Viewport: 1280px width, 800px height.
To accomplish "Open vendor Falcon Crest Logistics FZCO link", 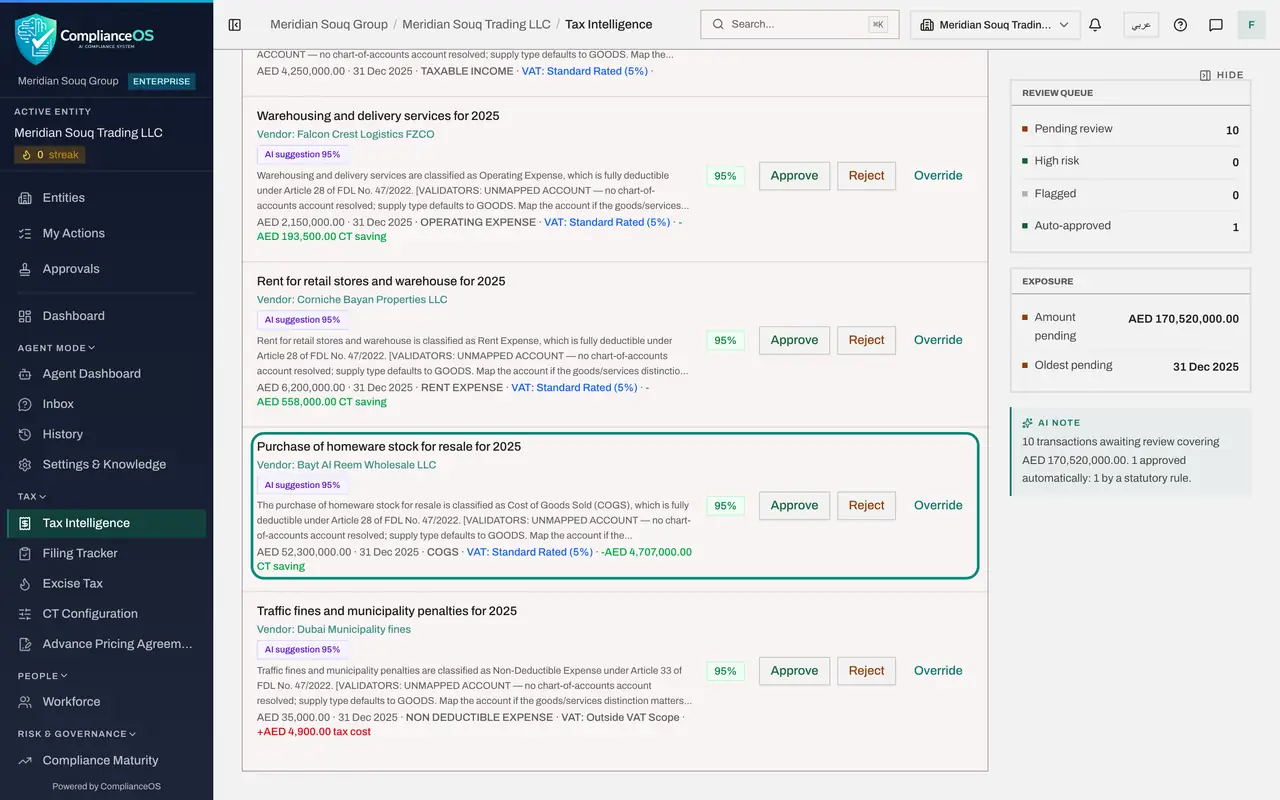I will tap(345, 134).
